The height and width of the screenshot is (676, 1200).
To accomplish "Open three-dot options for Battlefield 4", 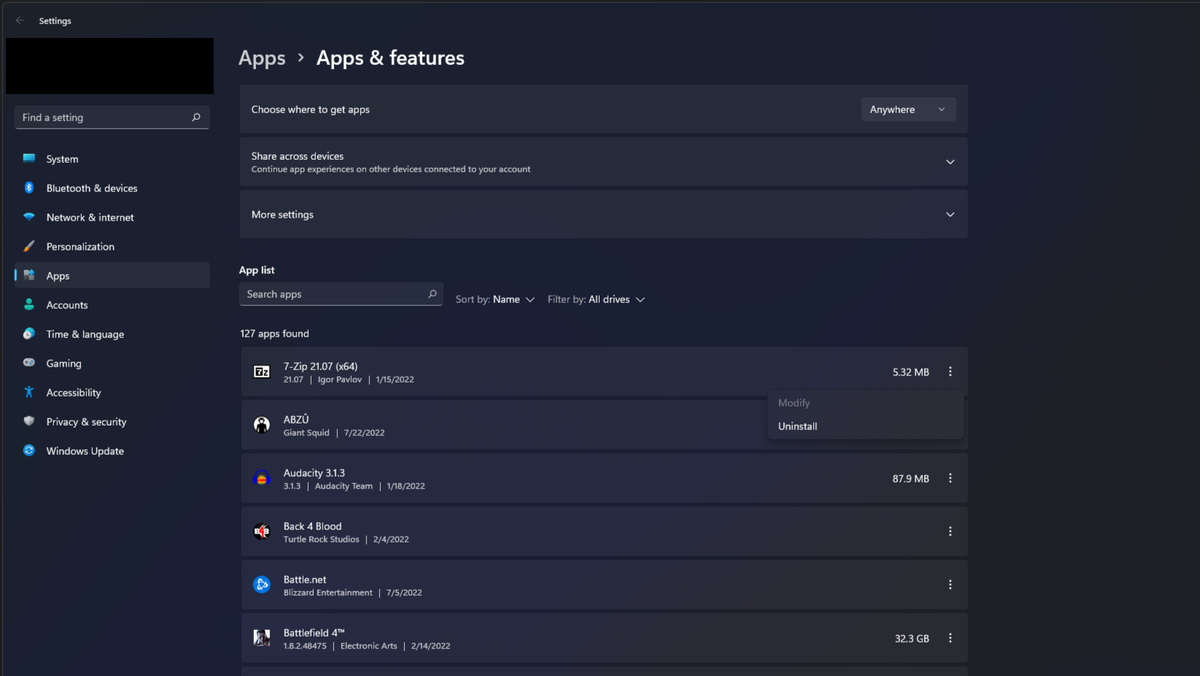I will pyautogui.click(x=950, y=638).
